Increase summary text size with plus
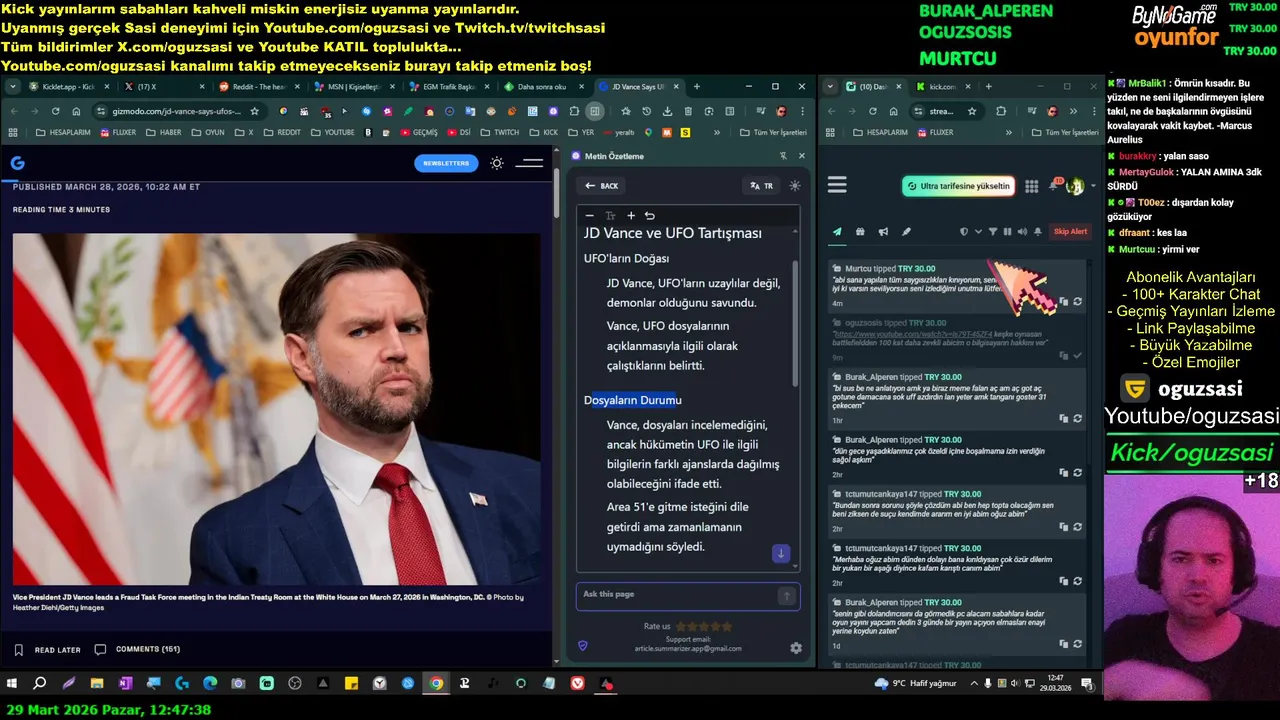The height and width of the screenshot is (720, 1280). tap(631, 215)
